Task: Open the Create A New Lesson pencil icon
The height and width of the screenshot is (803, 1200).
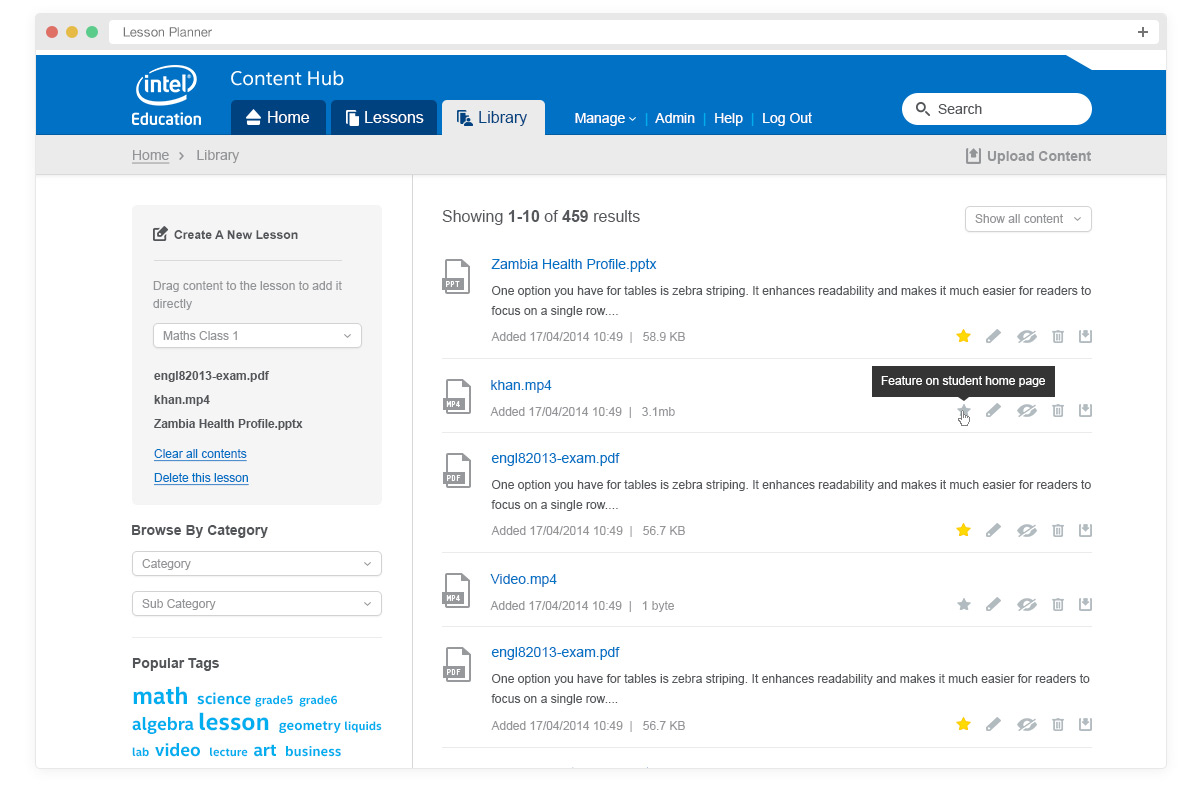Action: (x=160, y=233)
